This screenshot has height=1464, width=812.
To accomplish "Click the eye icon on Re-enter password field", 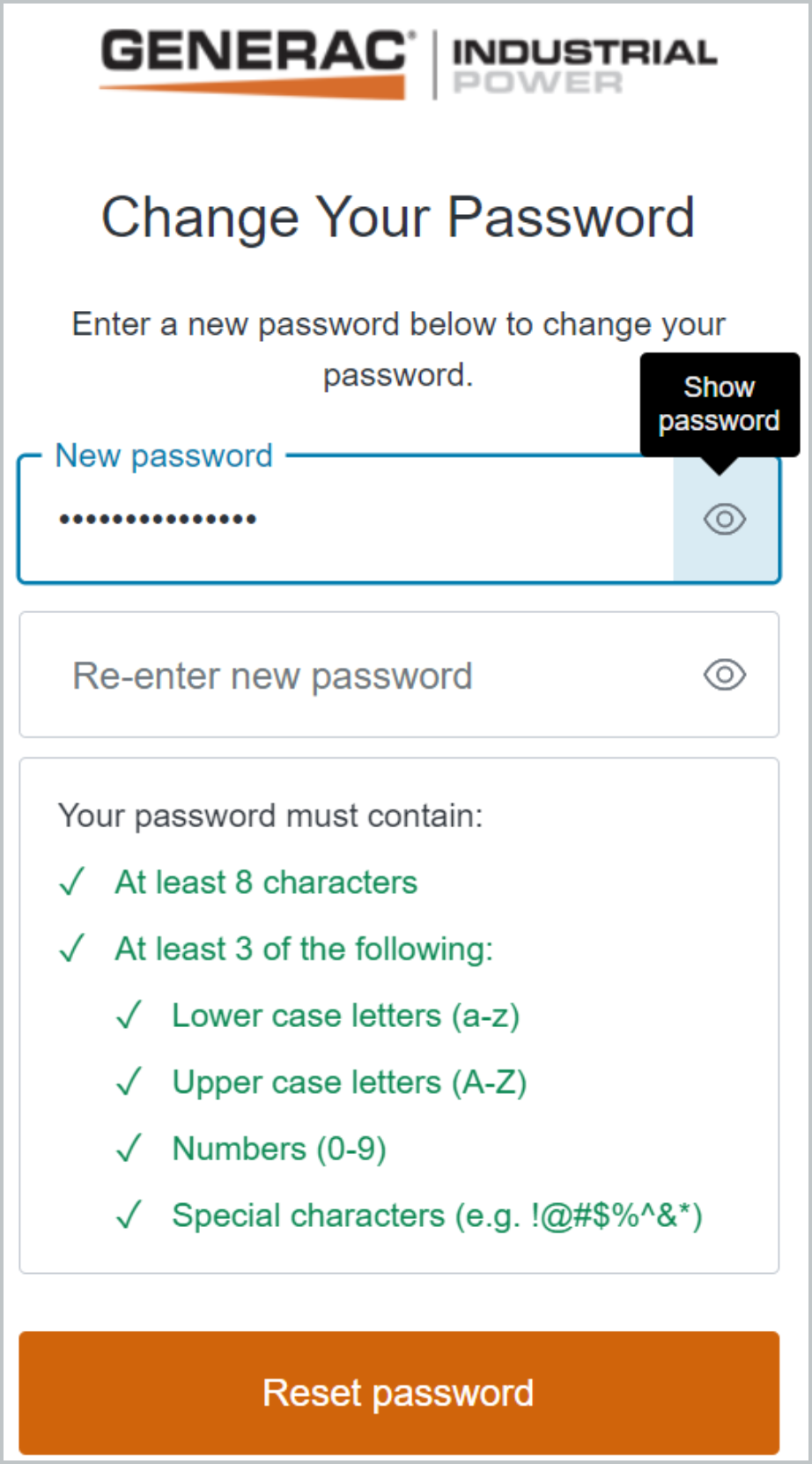I will (723, 675).
